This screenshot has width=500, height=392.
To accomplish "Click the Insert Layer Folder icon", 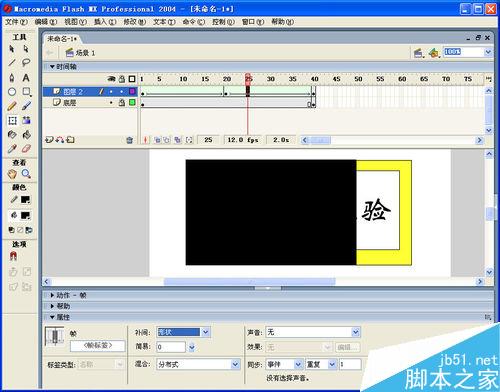I will (70, 140).
